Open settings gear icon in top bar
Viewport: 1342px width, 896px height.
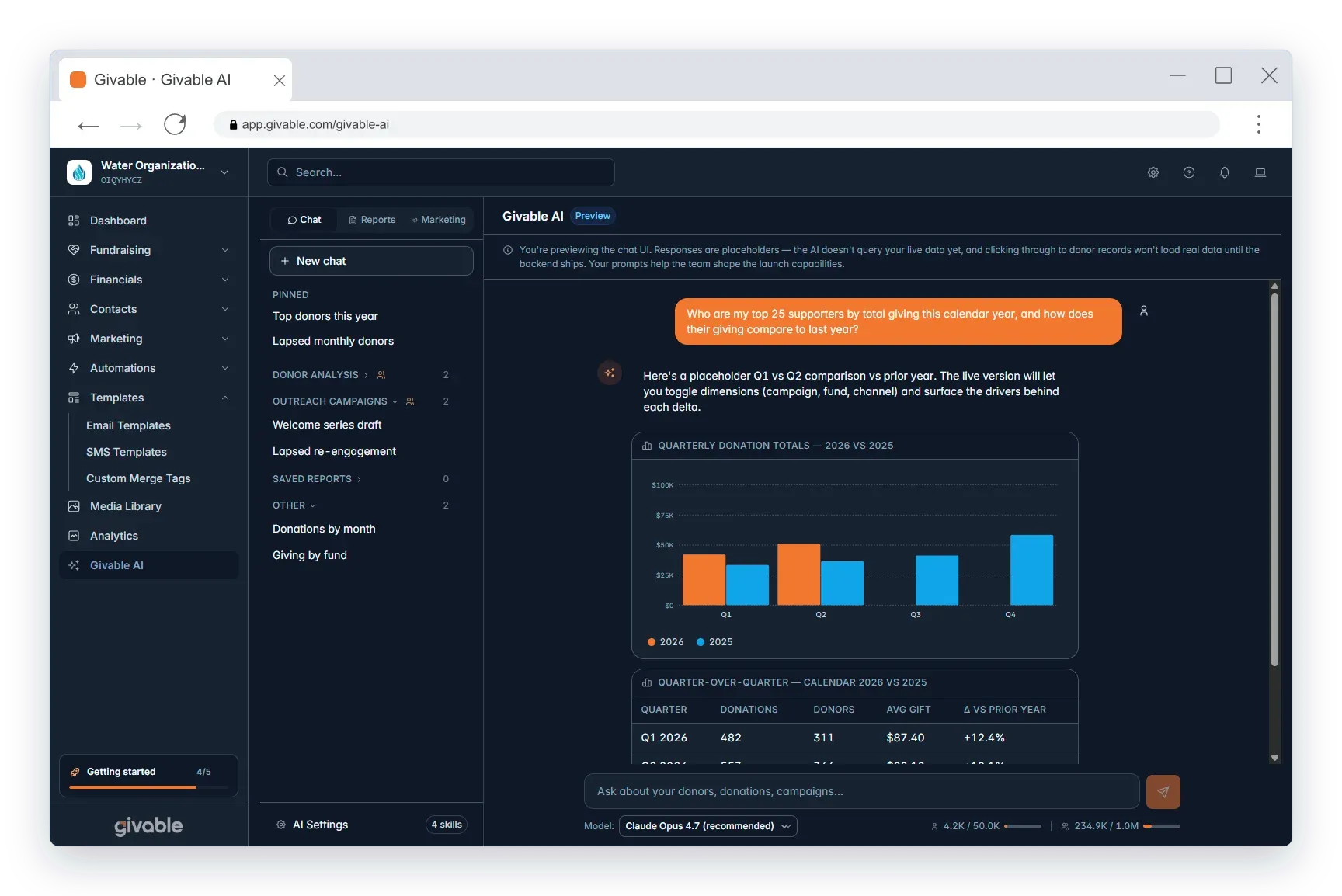point(1153,172)
